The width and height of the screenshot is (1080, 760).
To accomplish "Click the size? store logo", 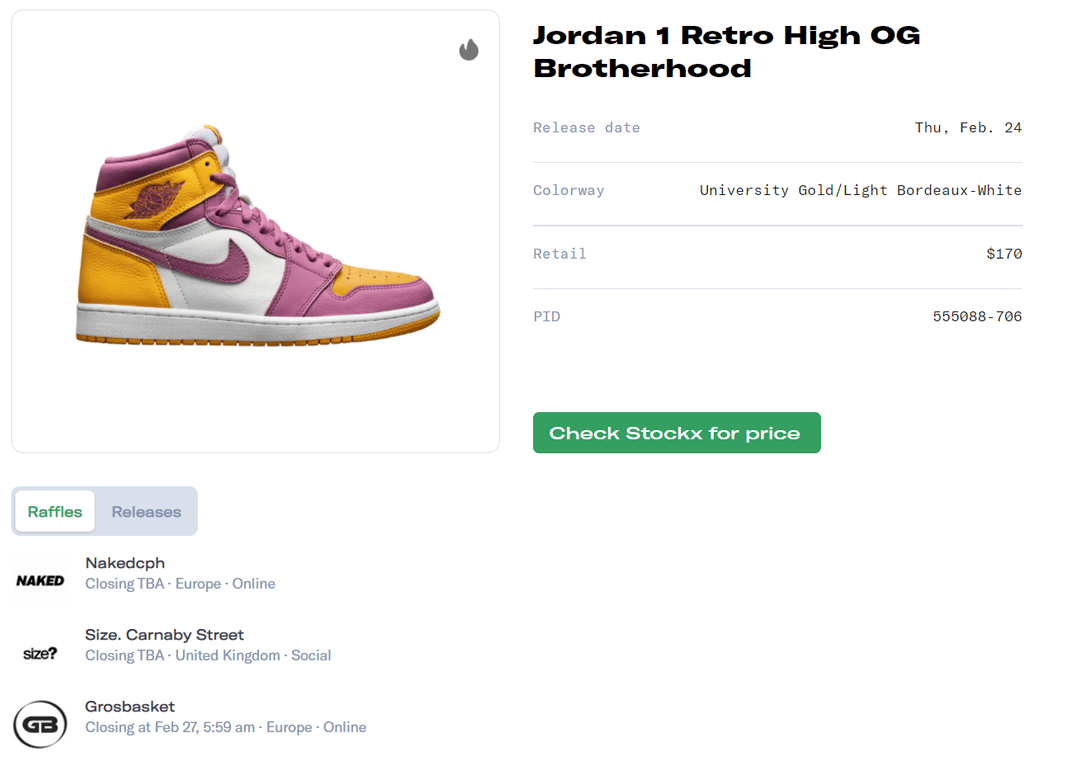I will pyautogui.click(x=40, y=653).
